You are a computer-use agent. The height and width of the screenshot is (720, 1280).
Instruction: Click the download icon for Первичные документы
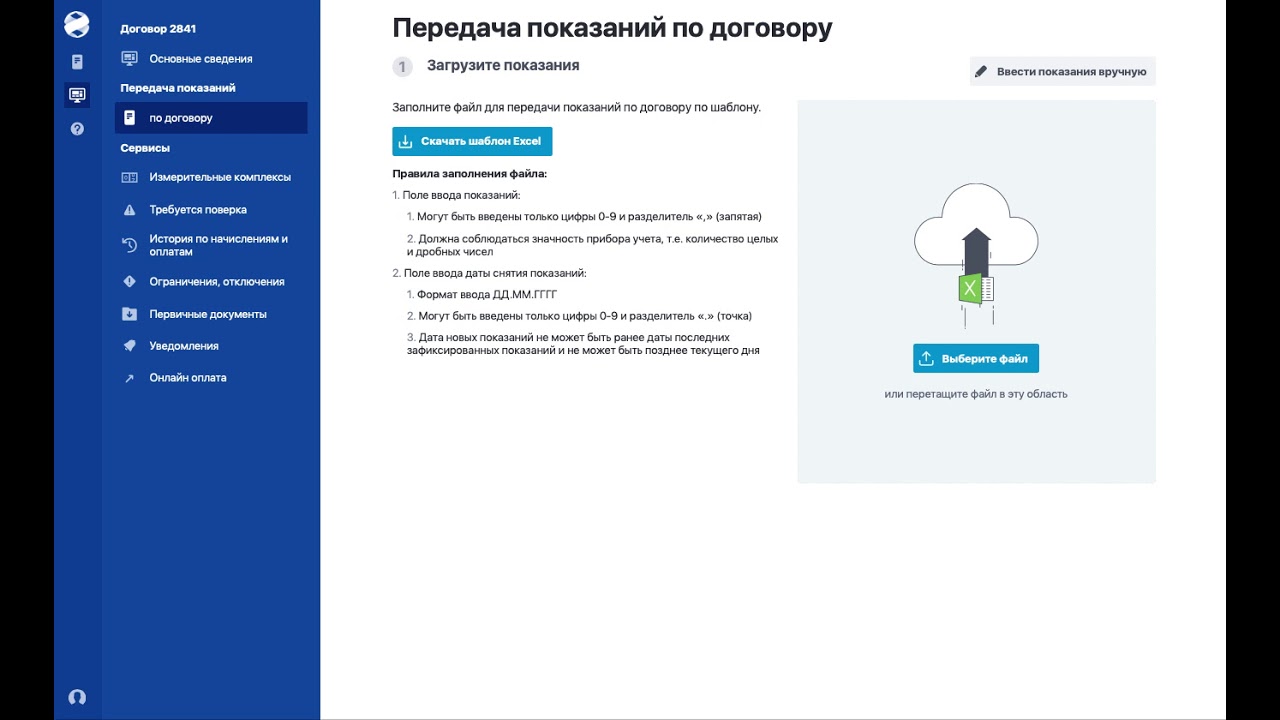tap(129, 314)
